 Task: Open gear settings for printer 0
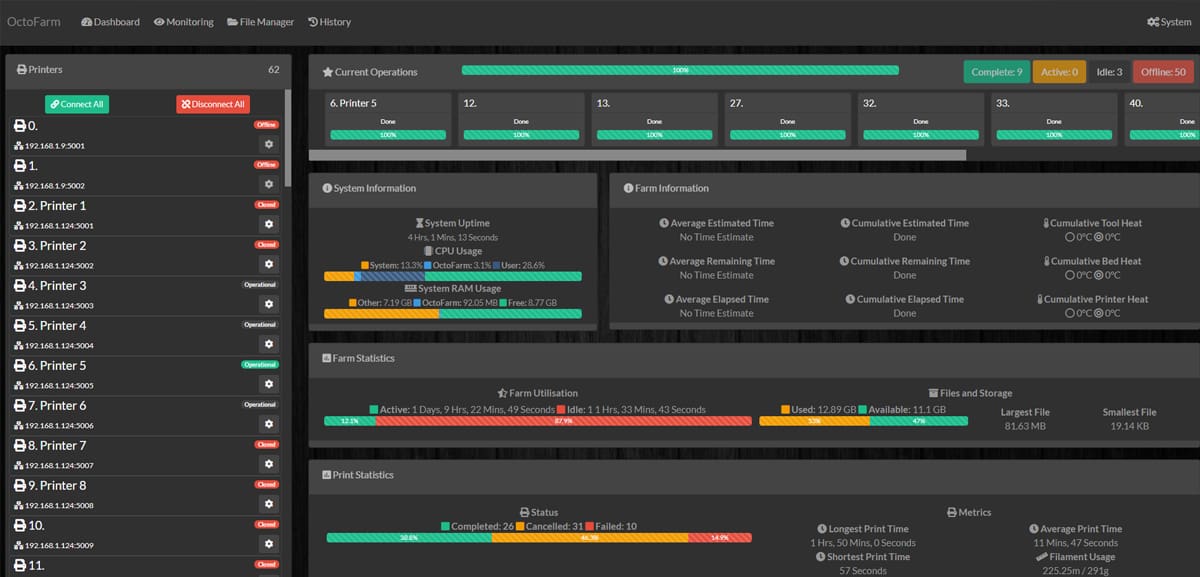(x=268, y=144)
